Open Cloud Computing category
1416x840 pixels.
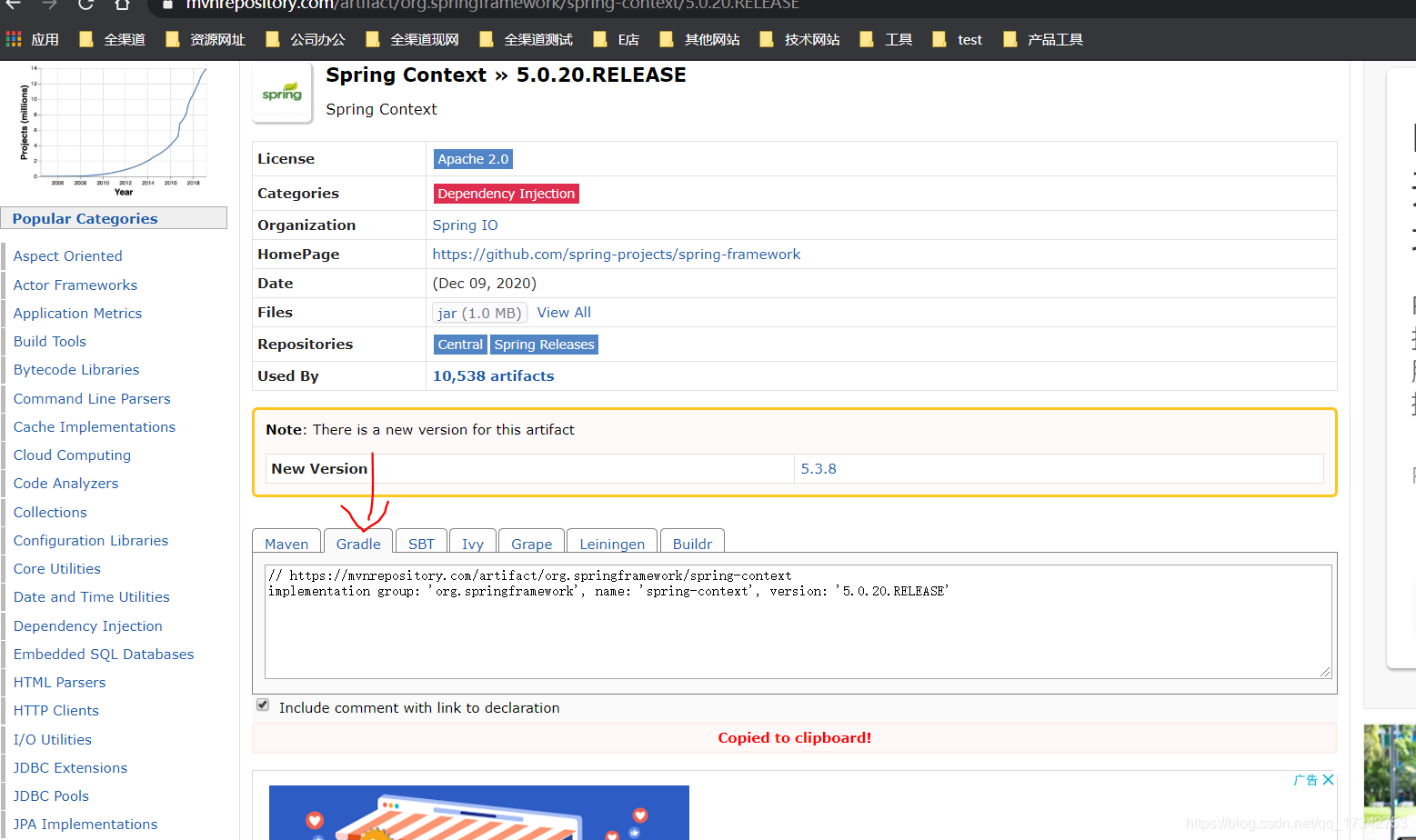72,455
